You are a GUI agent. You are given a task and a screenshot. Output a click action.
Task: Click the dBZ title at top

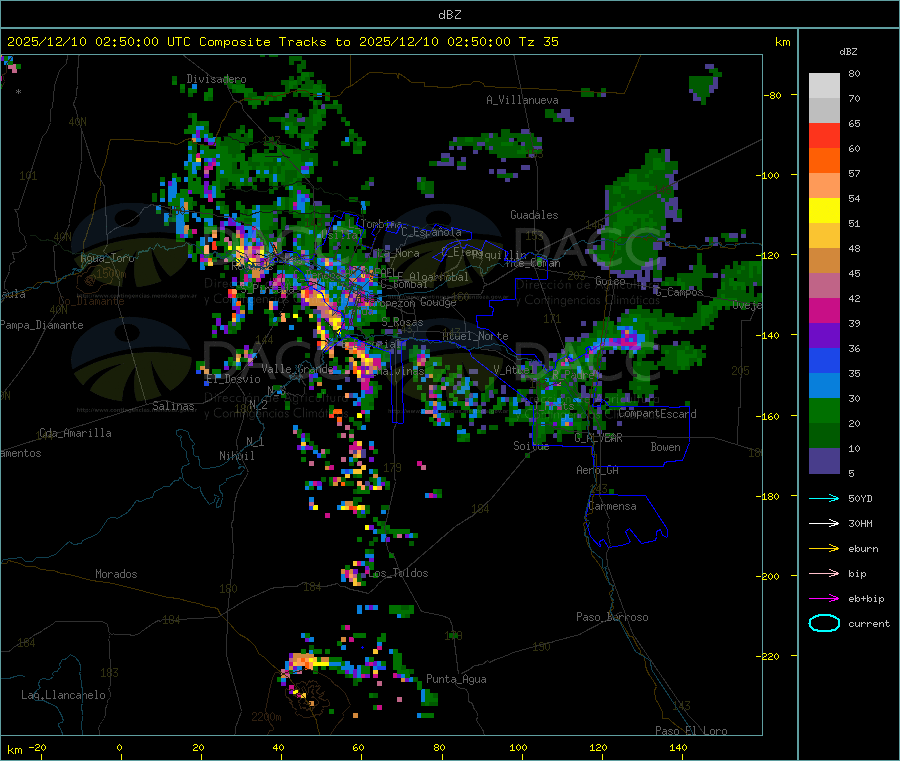[449, 15]
